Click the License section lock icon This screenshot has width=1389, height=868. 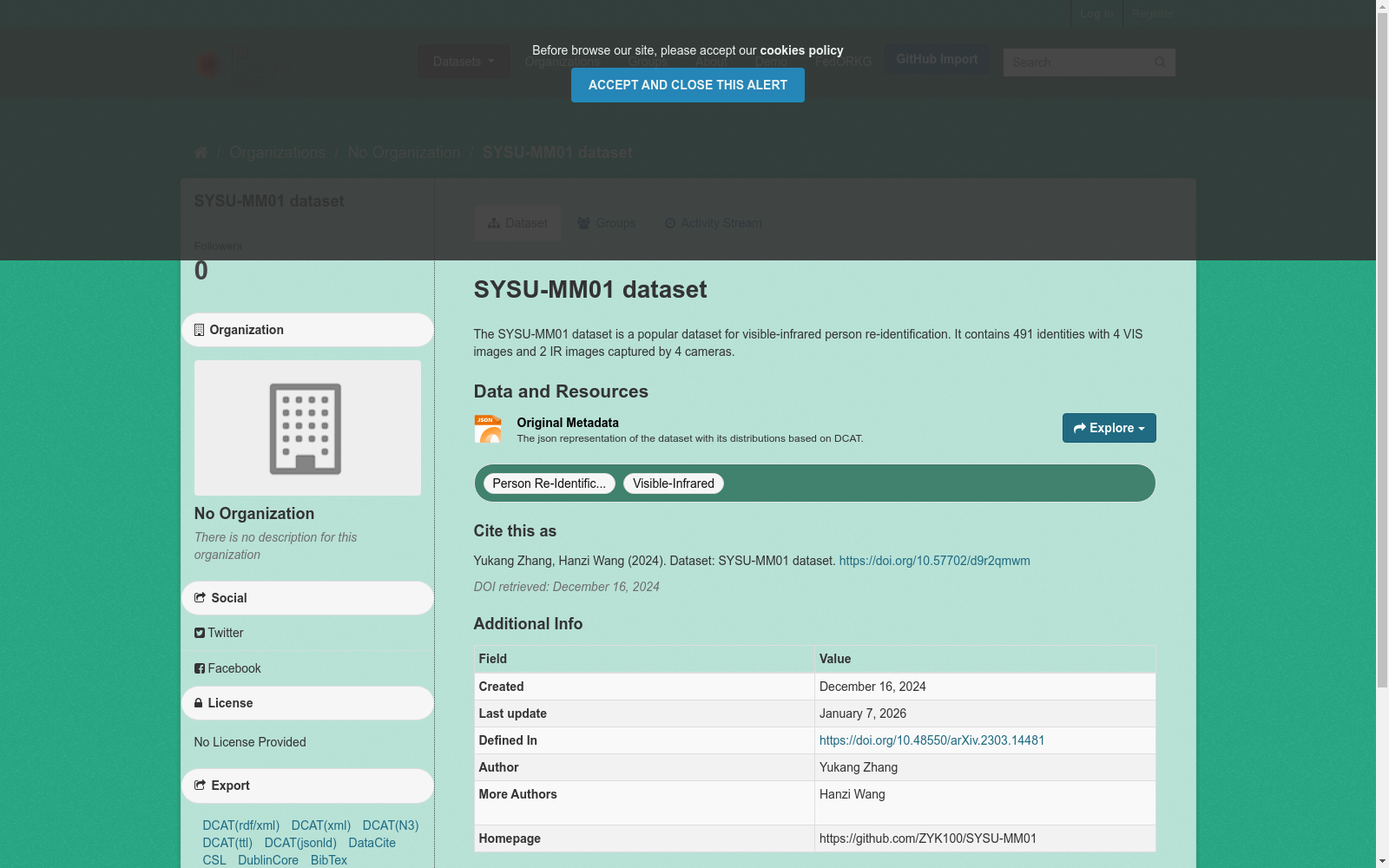click(x=199, y=703)
